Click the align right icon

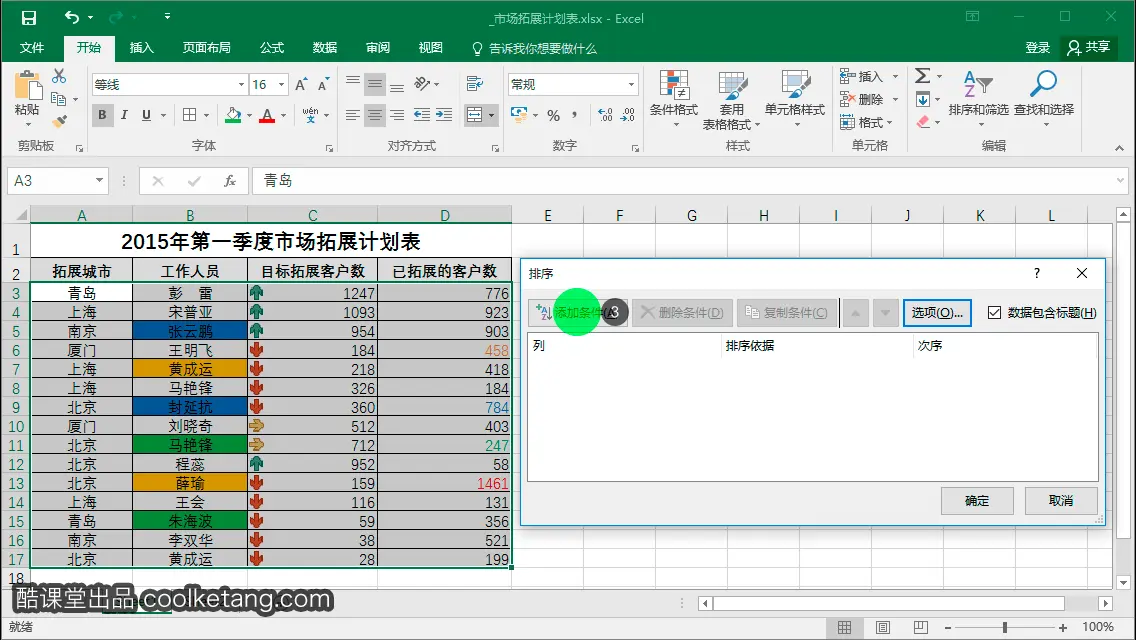click(x=397, y=115)
